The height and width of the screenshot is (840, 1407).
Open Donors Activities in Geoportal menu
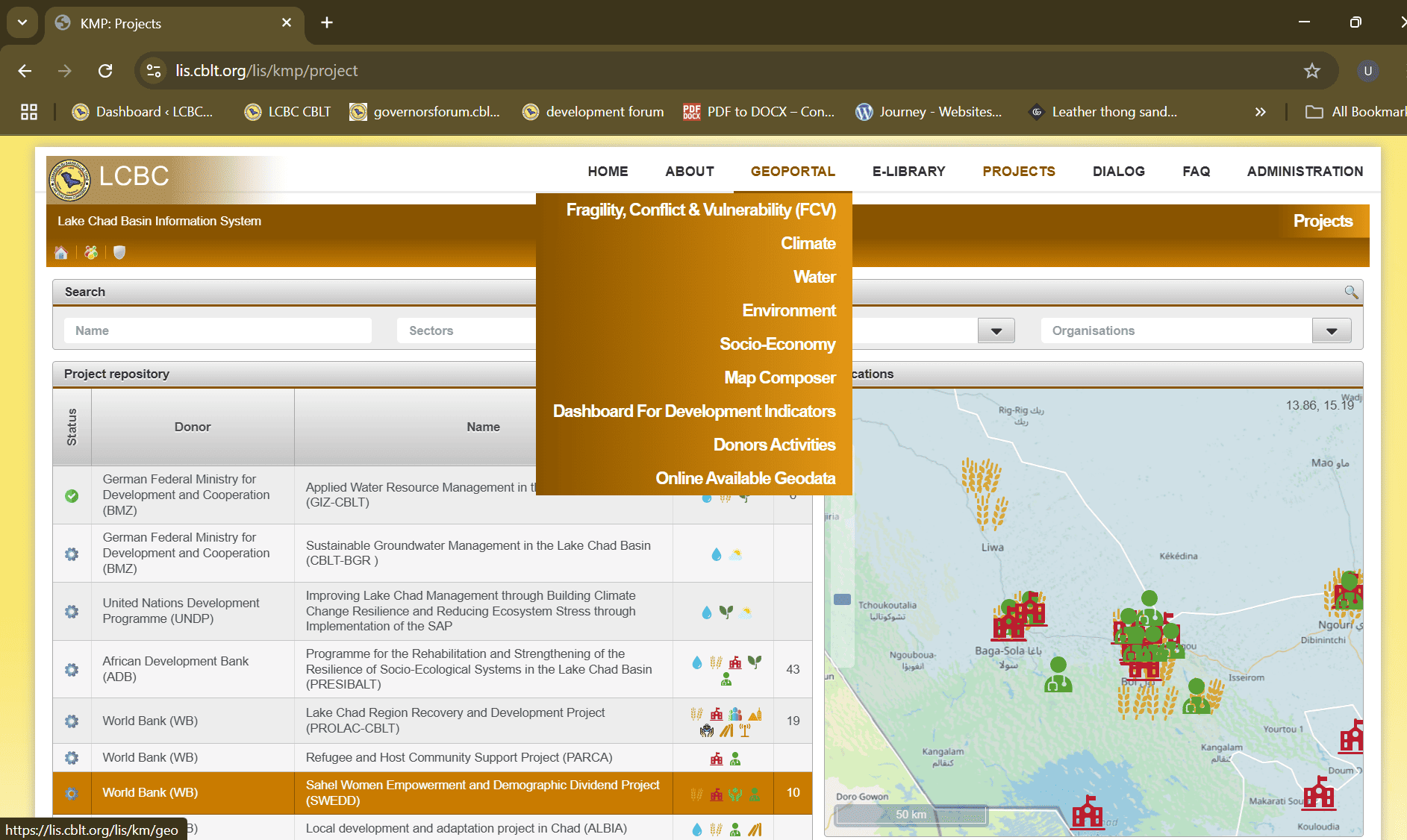[774, 445]
